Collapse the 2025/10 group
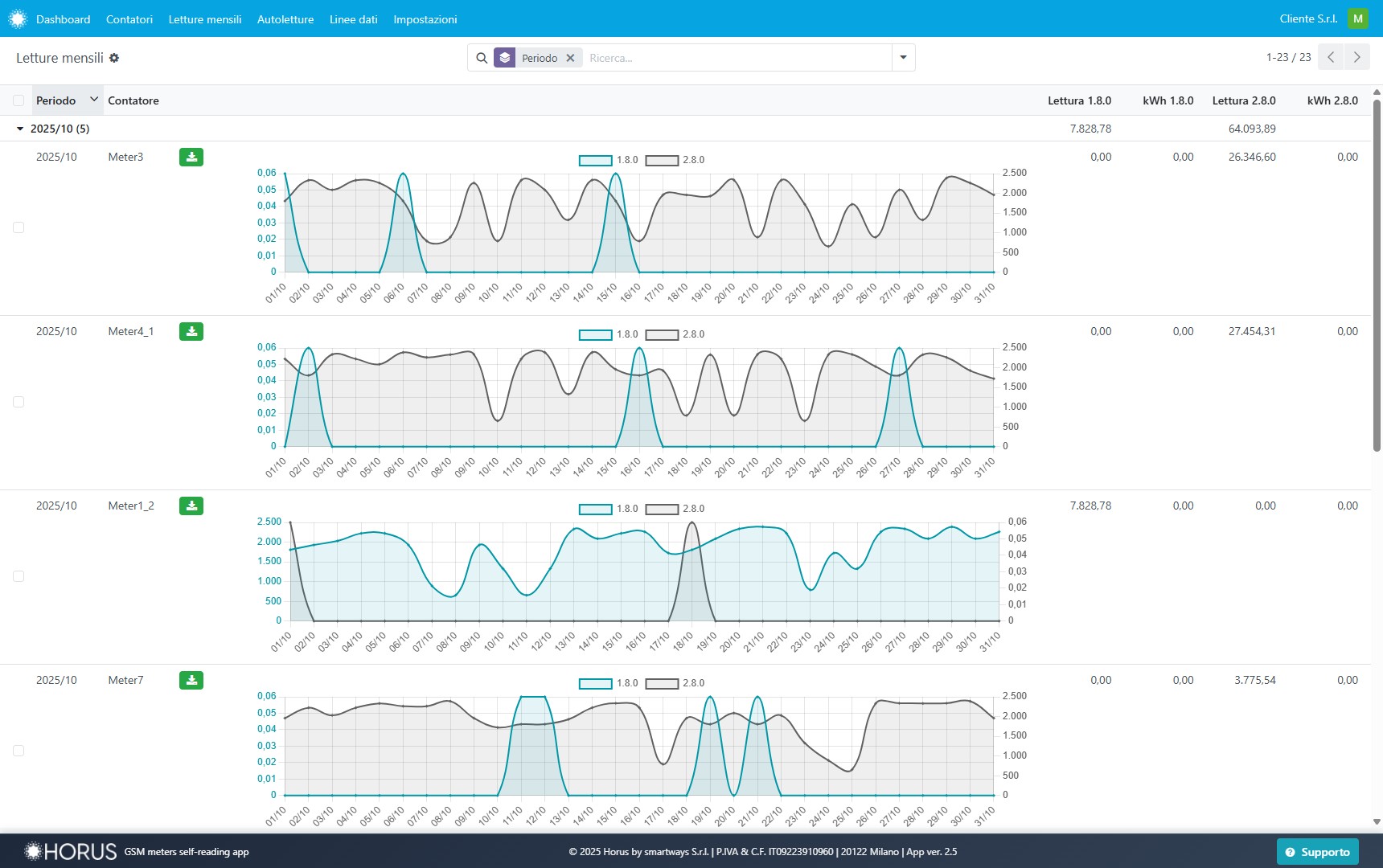The image size is (1383, 868). (x=21, y=129)
